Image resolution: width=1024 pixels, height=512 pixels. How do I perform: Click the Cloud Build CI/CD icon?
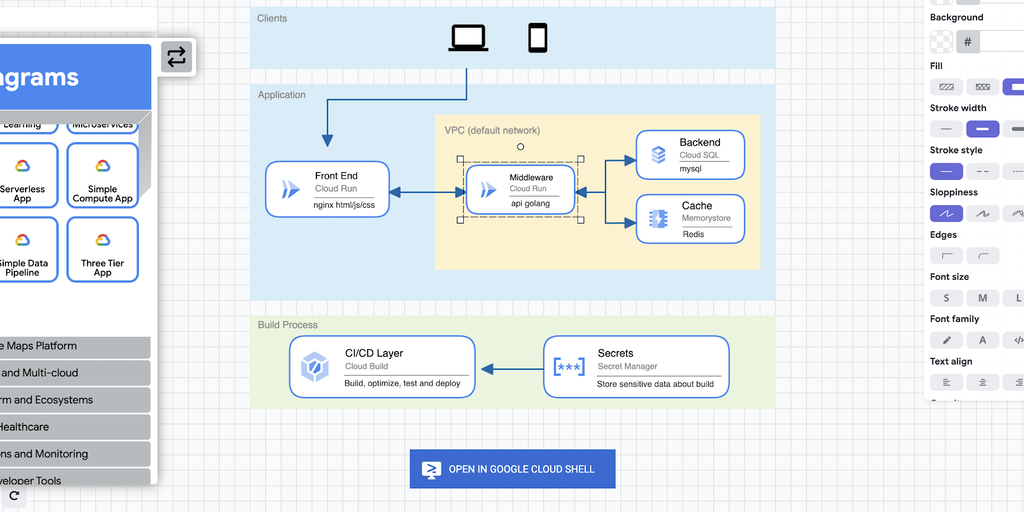click(x=315, y=367)
